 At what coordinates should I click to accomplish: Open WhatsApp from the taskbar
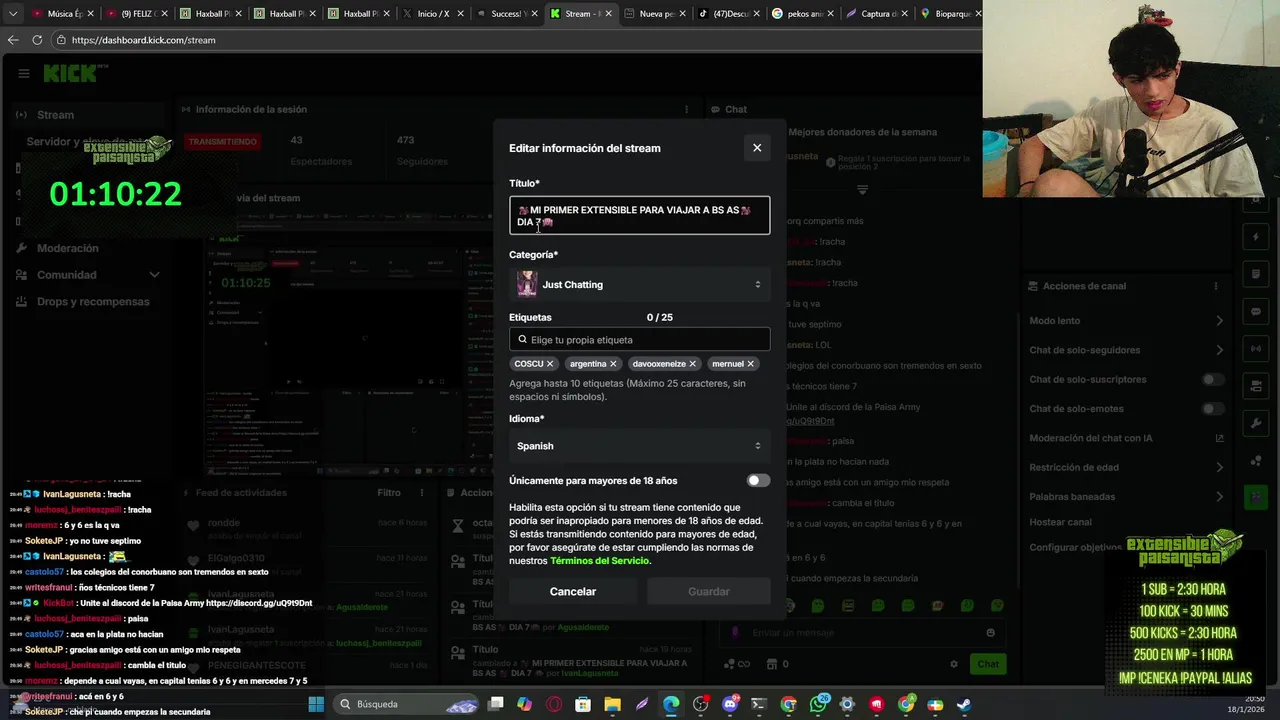[818, 704]
